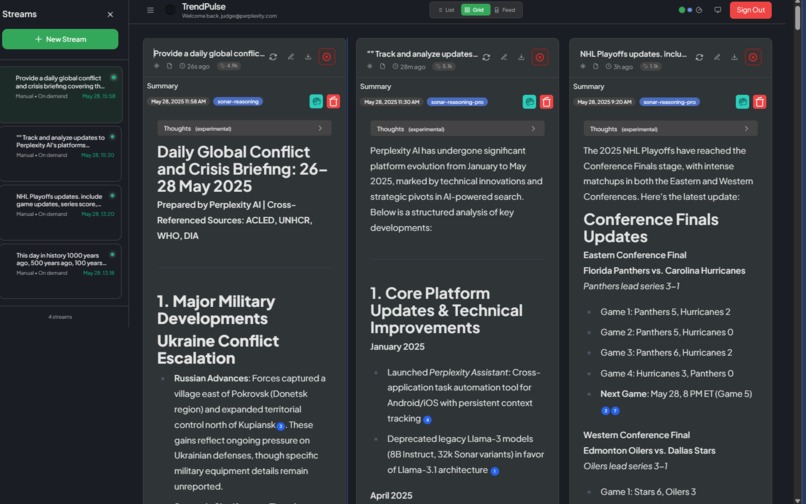Viewport: 806px width, 504px height.
Task: Expand Thoughts in global conflict card
Action: point(244,128)
